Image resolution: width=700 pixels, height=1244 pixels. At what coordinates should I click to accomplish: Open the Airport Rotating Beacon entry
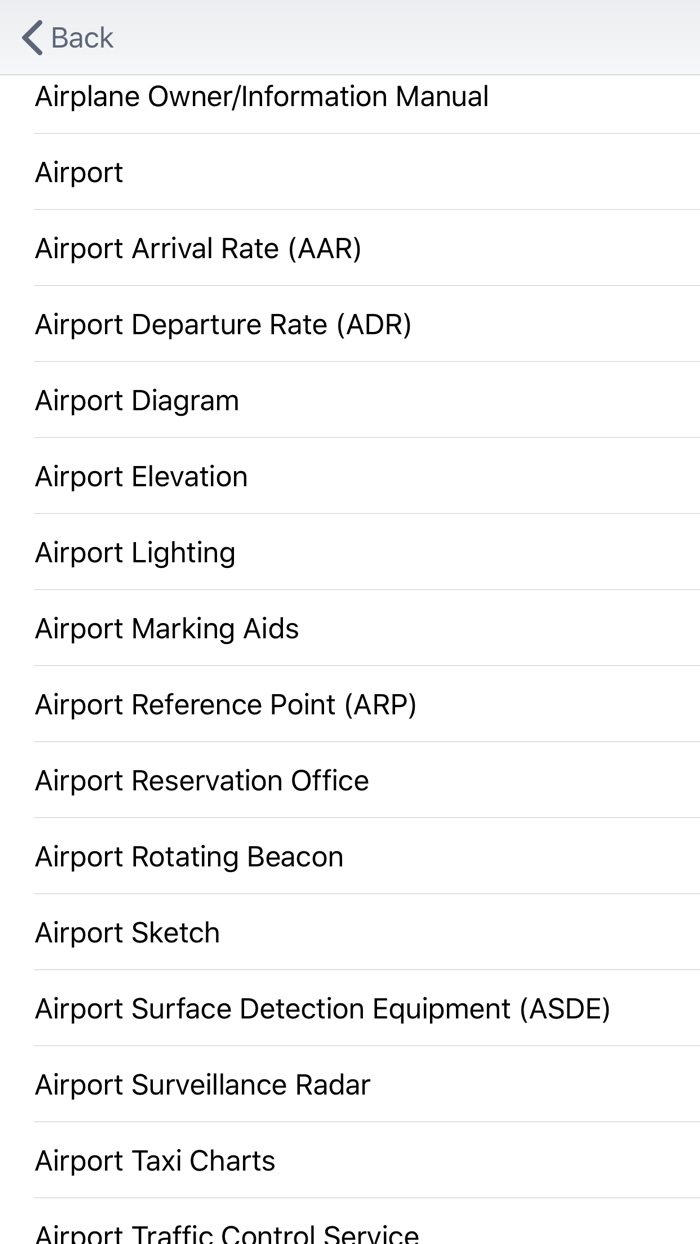(x=188, y=856)
